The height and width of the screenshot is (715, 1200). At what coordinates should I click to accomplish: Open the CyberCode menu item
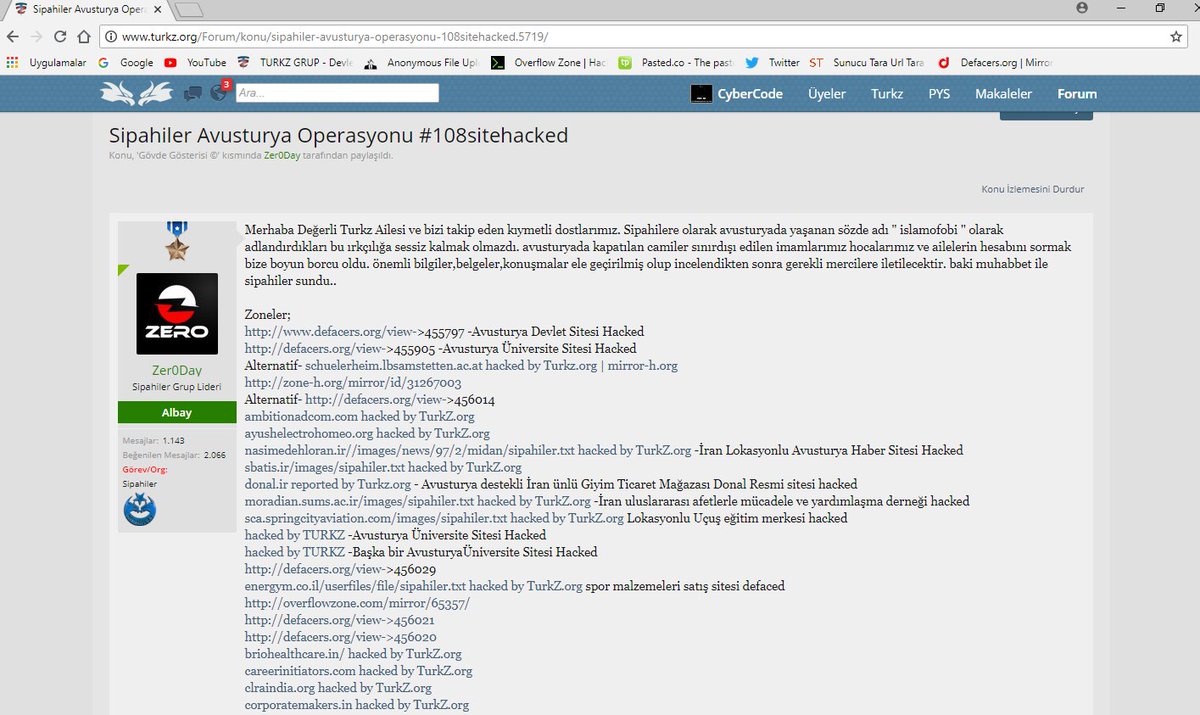pos(739,94)
